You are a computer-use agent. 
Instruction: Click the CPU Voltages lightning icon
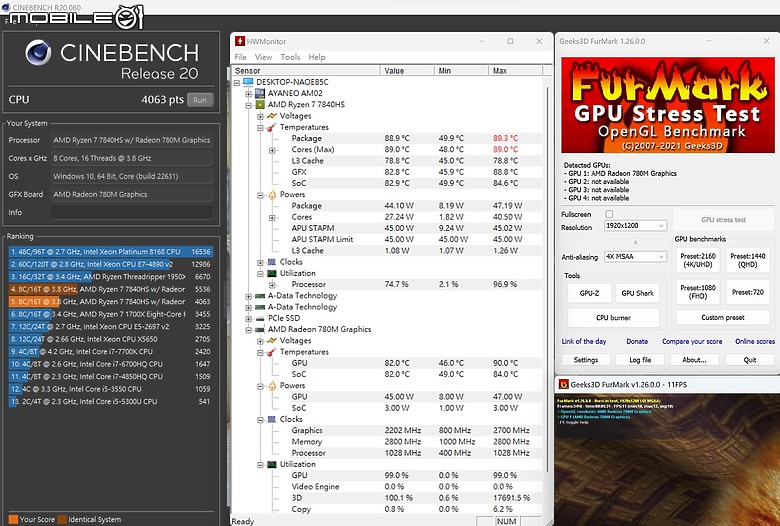click(272, 116)
